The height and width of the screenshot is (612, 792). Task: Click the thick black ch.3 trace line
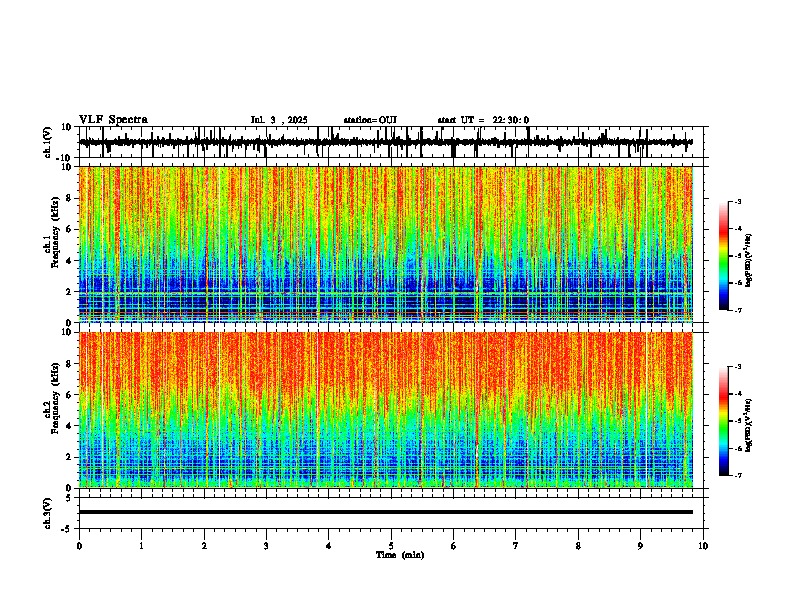(386, 512)
